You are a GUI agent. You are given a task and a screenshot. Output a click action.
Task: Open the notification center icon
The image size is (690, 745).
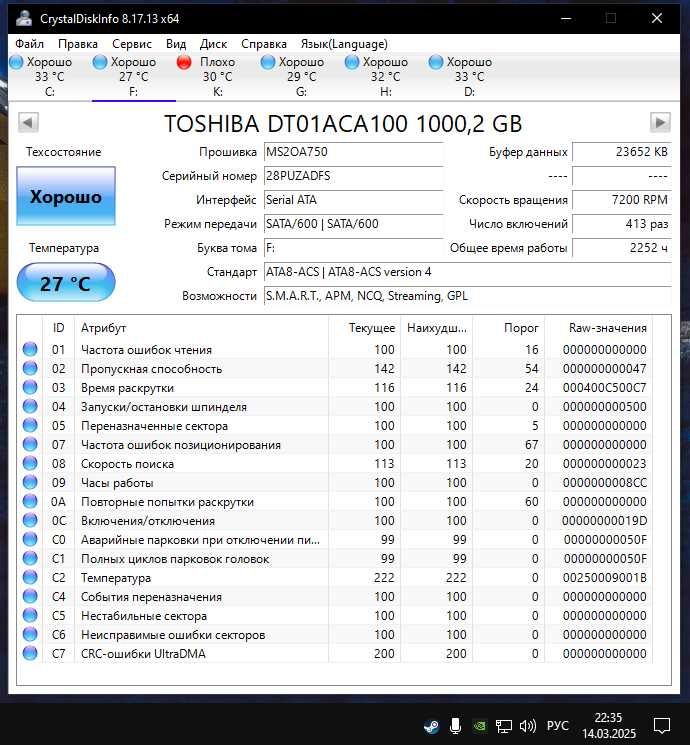(661, 726)
